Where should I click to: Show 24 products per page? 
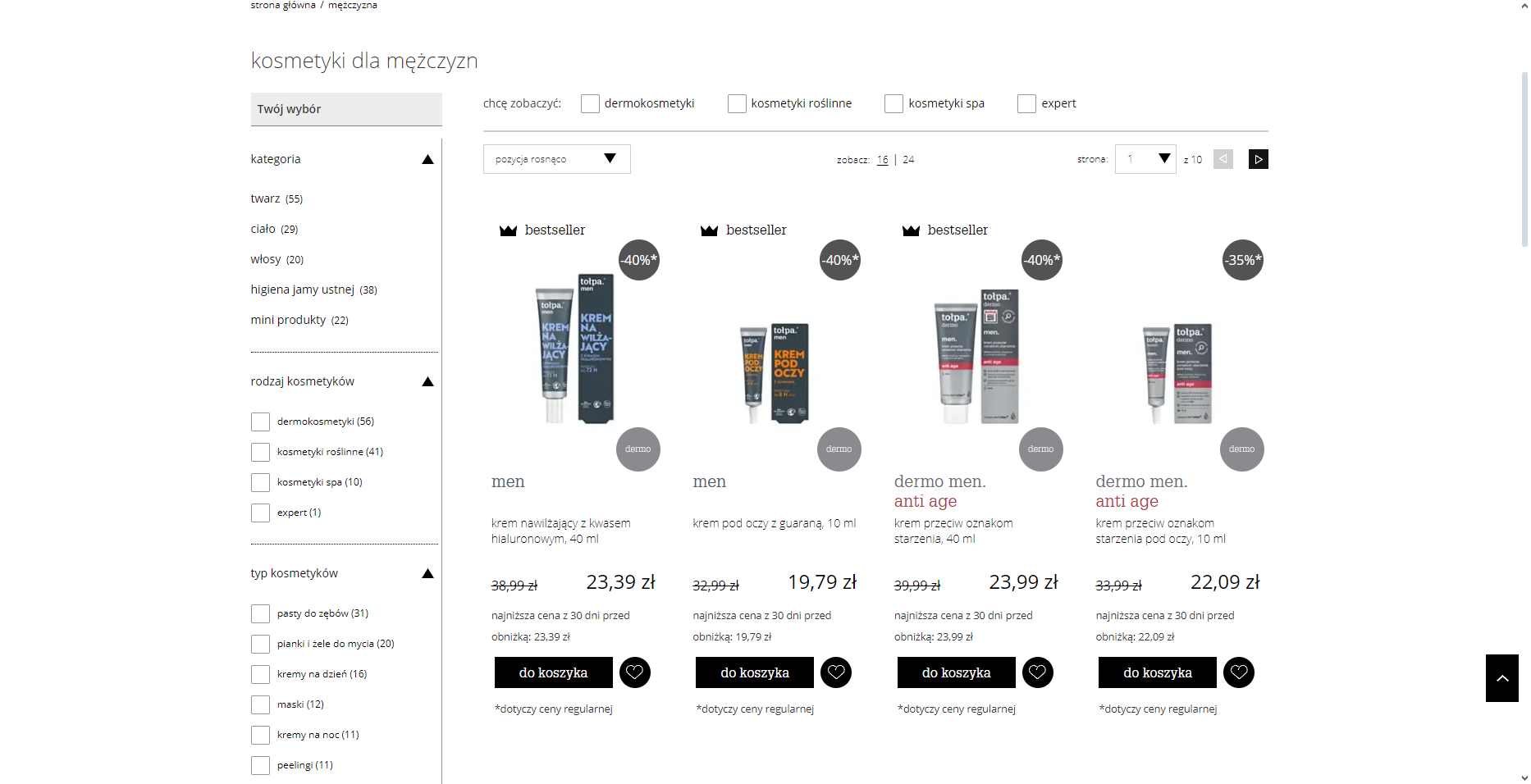coord(908,160)
